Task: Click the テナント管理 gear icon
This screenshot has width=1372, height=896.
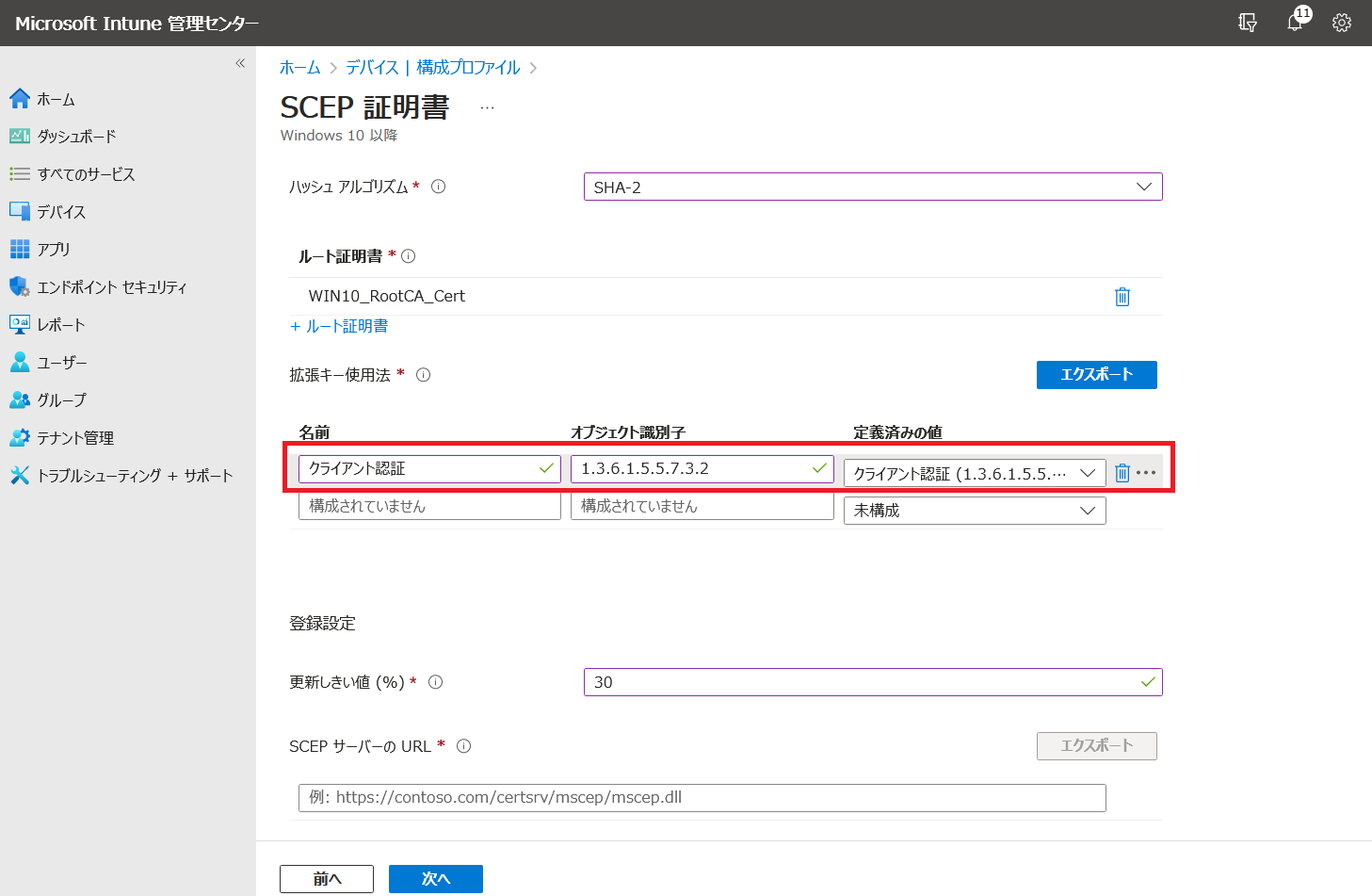Action: (x=20, y=437)
